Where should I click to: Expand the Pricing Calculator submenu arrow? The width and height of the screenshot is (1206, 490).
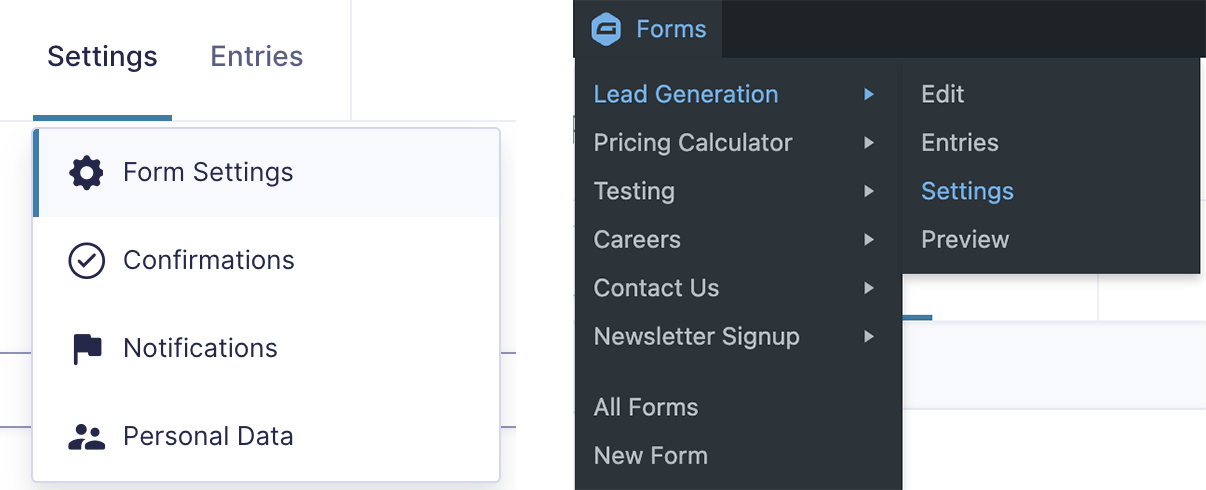[x=869, y=143]
